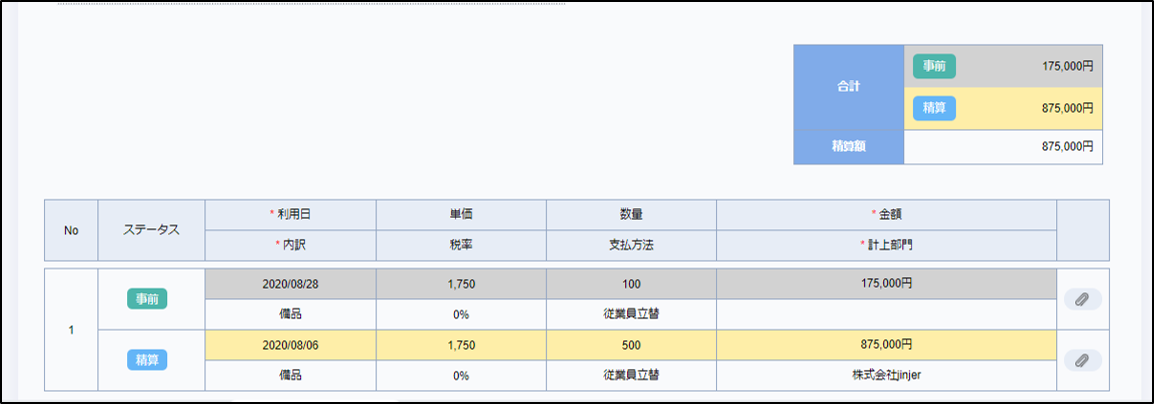Click the 数量 500 cell
This screenshot has width=1154, height=404.
(630, 344)
